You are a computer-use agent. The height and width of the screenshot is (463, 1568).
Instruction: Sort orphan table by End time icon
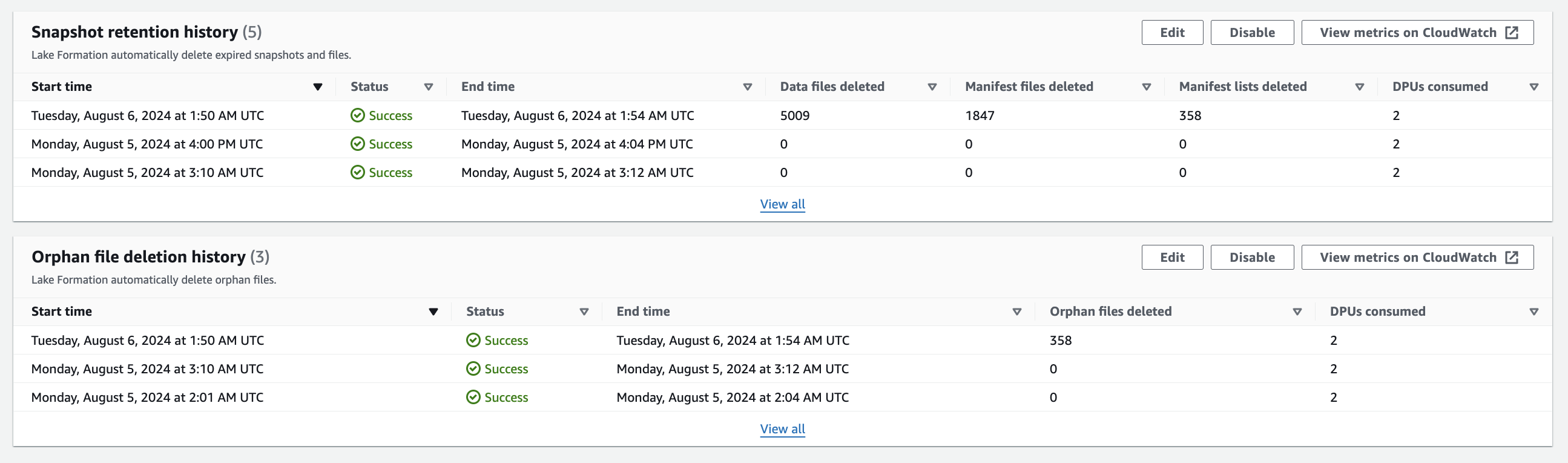click(x=1016, y=312)
